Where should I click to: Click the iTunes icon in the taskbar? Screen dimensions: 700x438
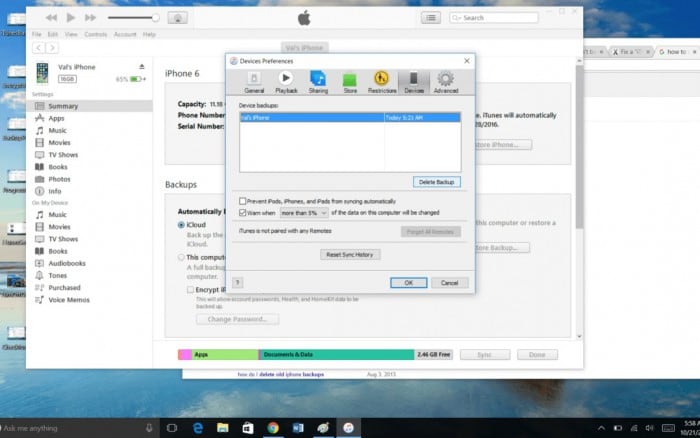coord(348,428)
